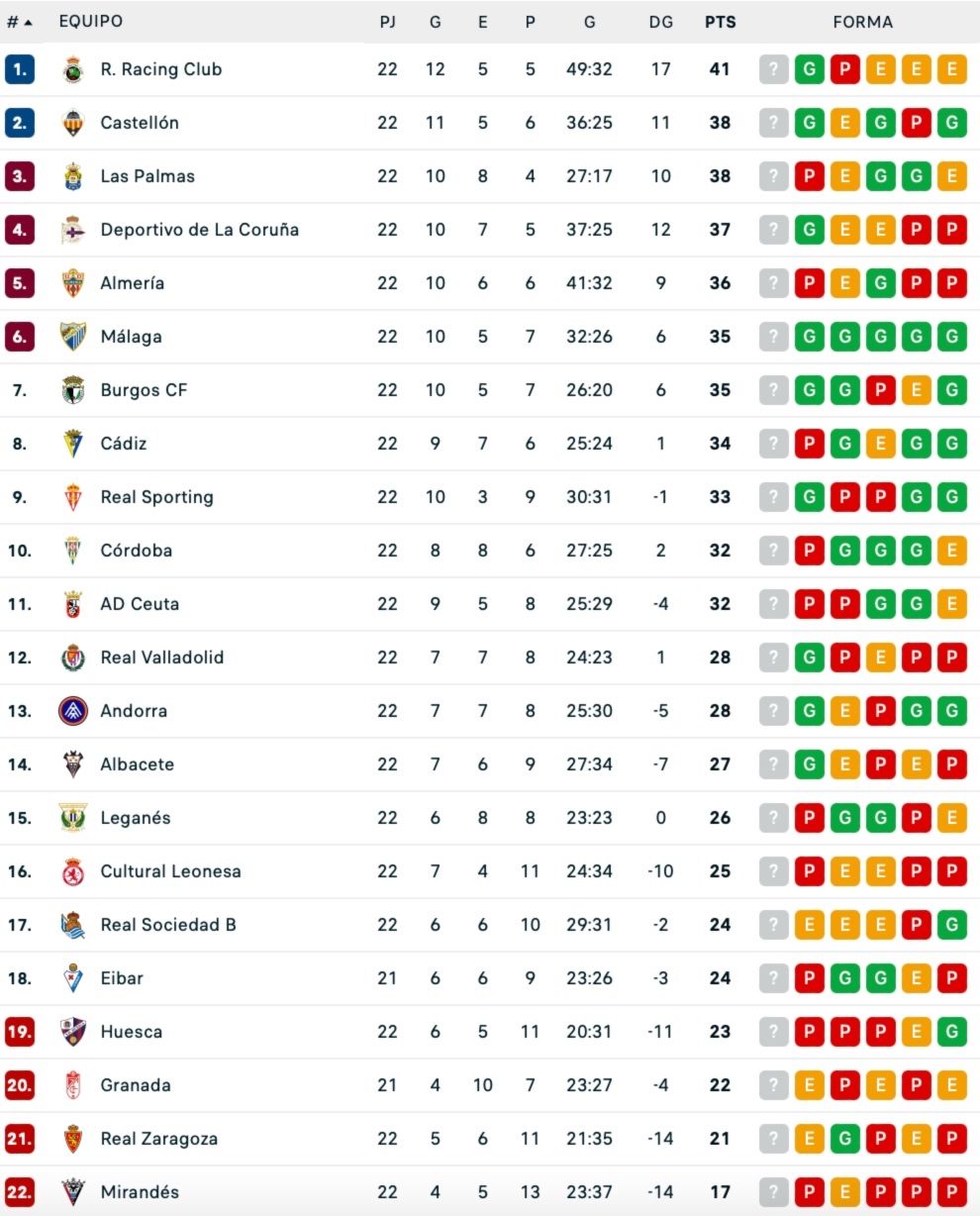Open the Cádiz team page
980x1216 pixels.
pos(123,443)
